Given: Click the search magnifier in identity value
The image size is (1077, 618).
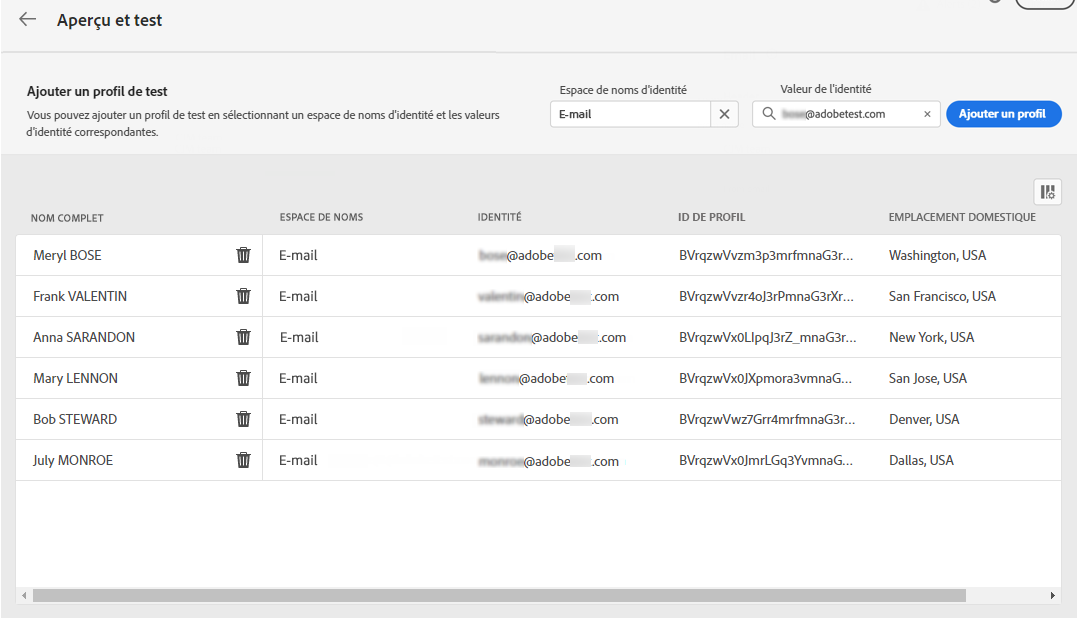Looking at the screenshot, I should click(x=768, y=114).
